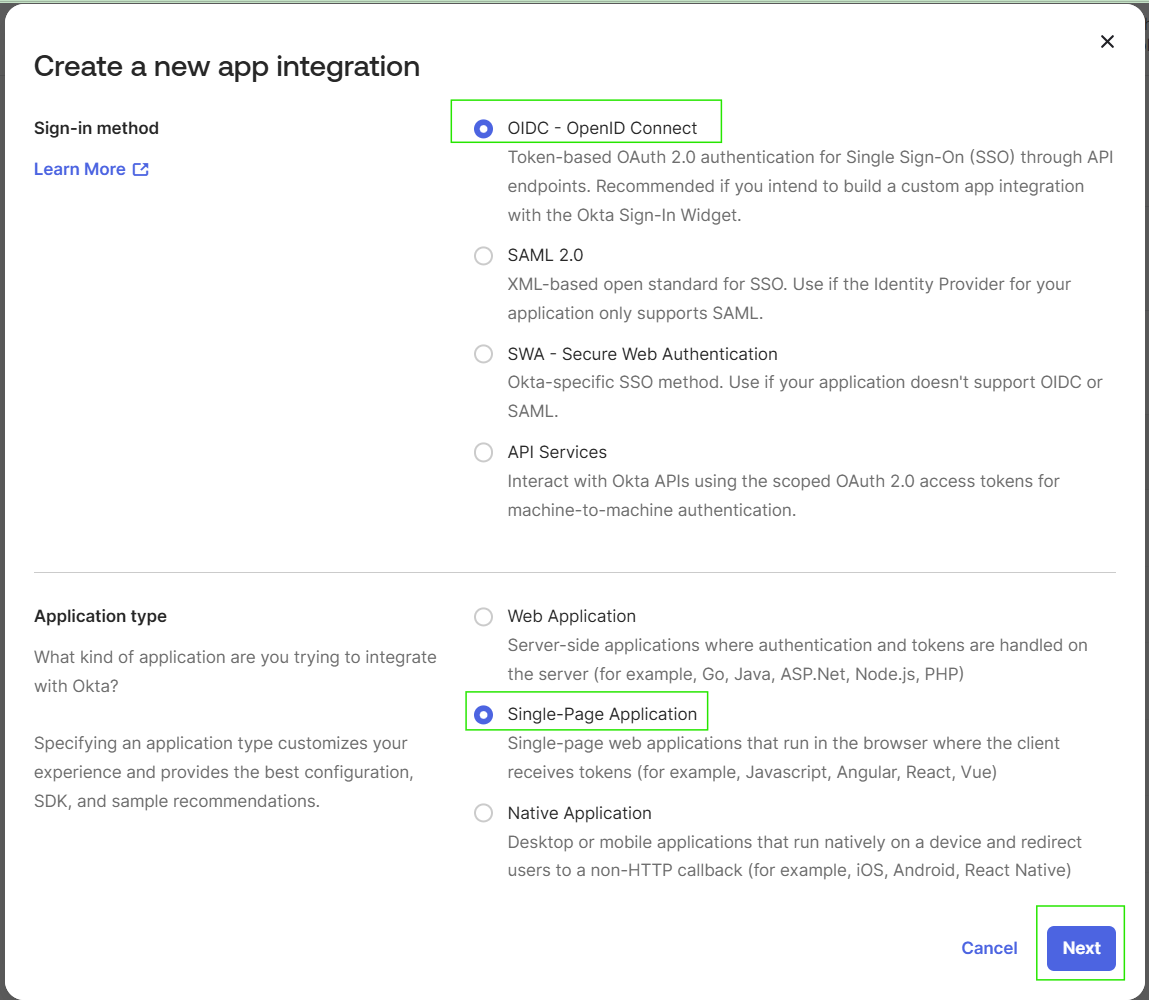Click the external link icon beside Learn More
The width and height of the screenshot is (1149, 1000).
tap(141, 169)
